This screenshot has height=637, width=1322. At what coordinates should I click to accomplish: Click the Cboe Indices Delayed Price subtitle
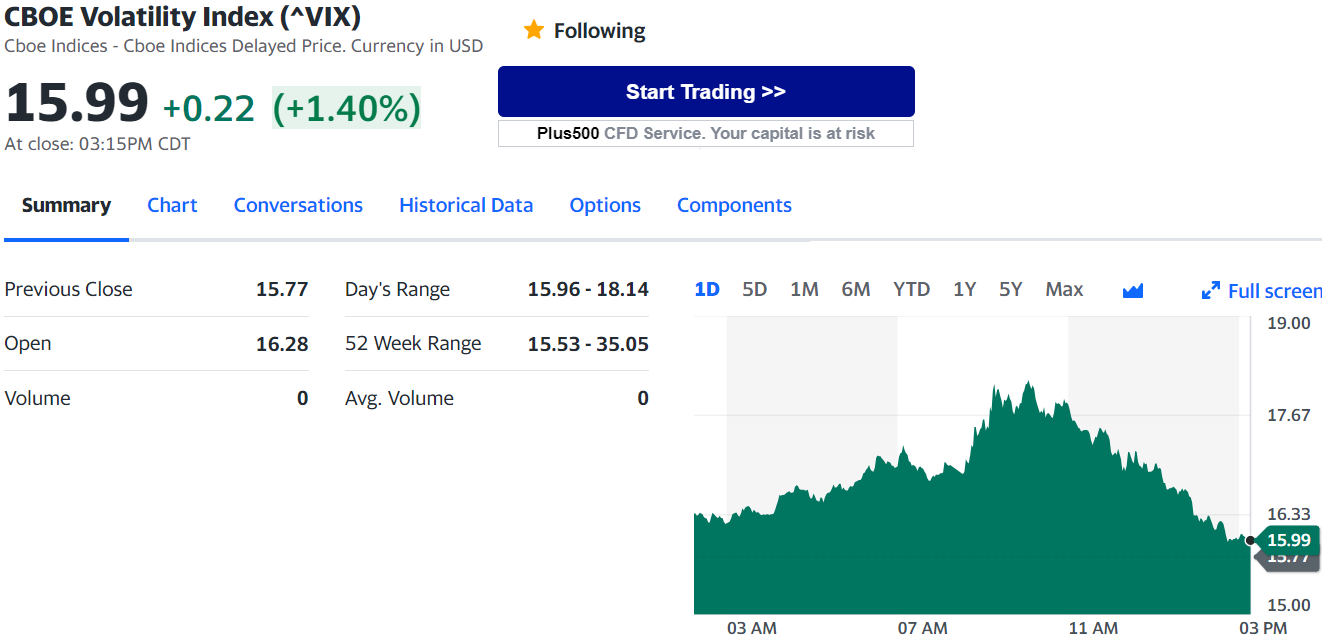coord(243,46)
